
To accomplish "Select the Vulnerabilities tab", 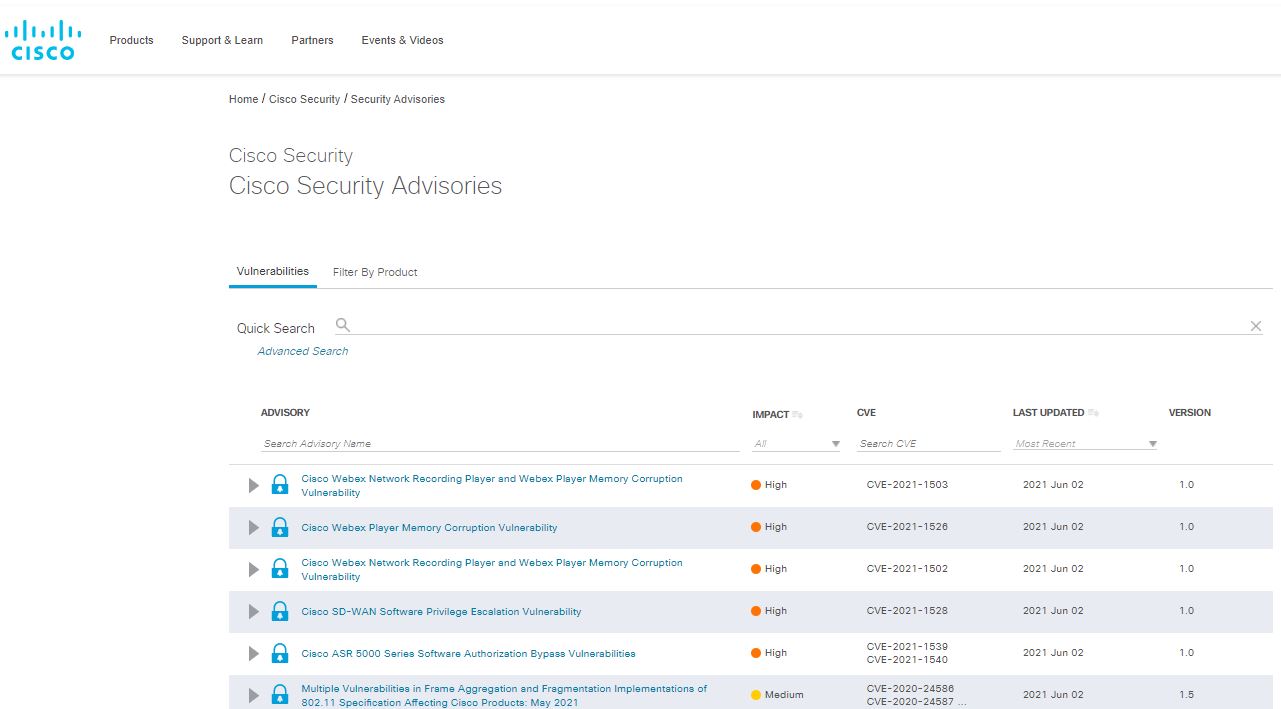I will click(x=273, y=271).
